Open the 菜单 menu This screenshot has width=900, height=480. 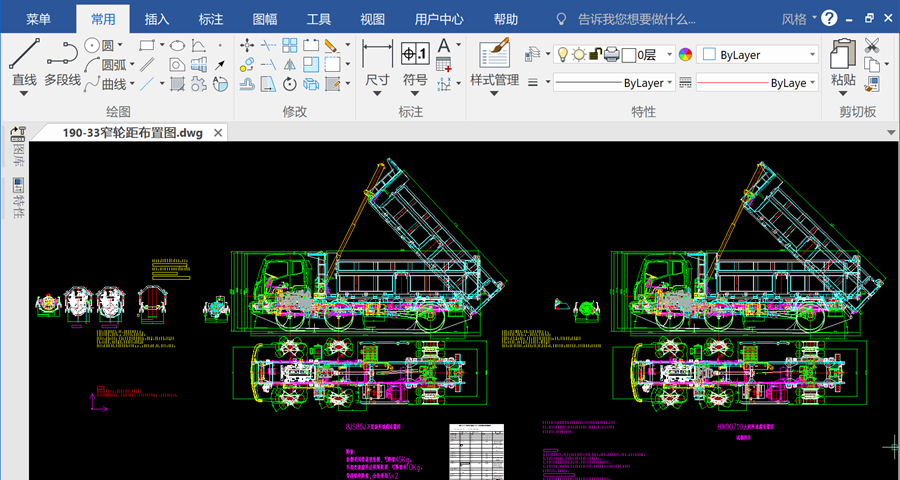pos(38,19)
